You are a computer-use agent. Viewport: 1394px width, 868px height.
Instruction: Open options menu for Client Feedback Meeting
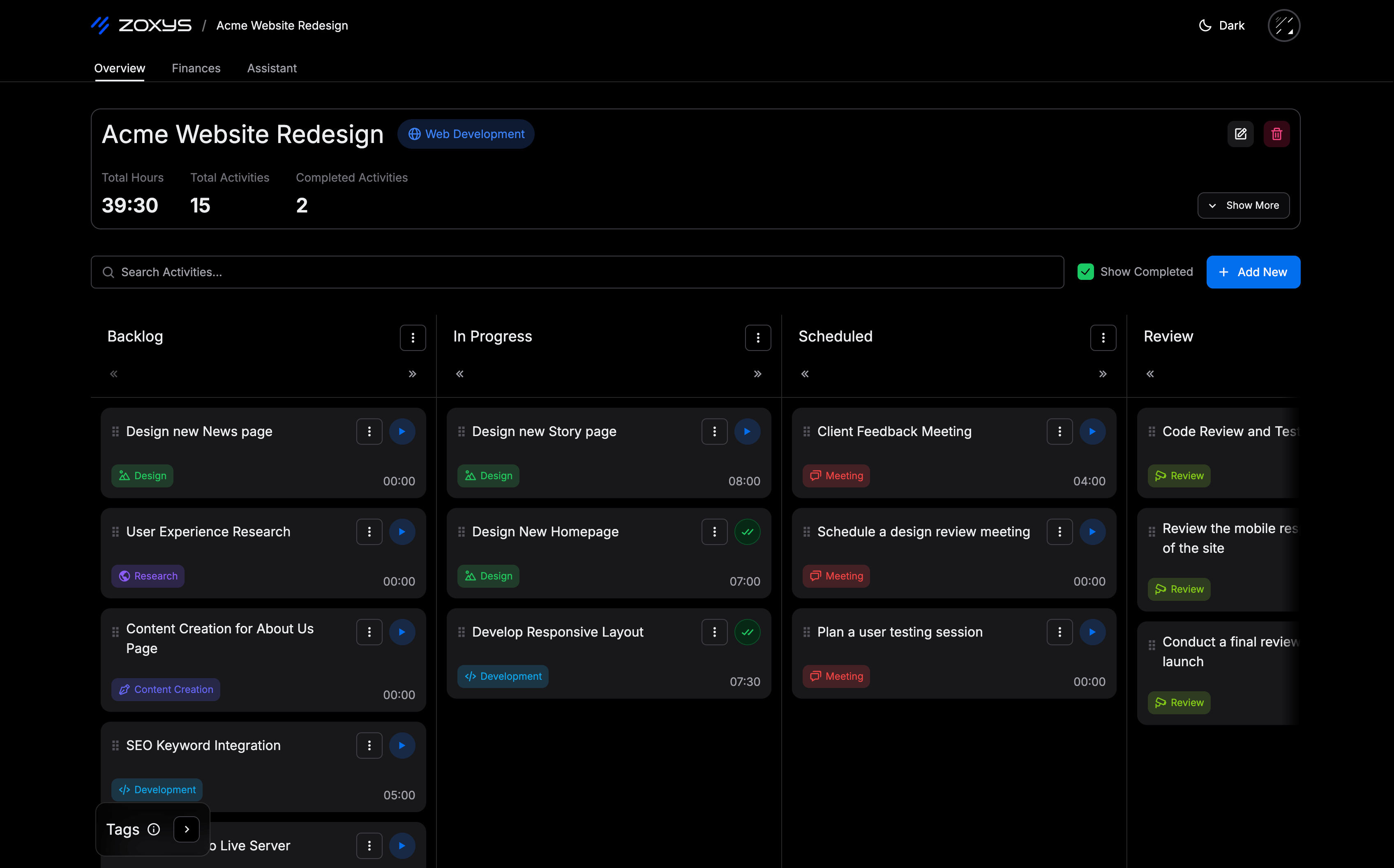coord(1059,431)
